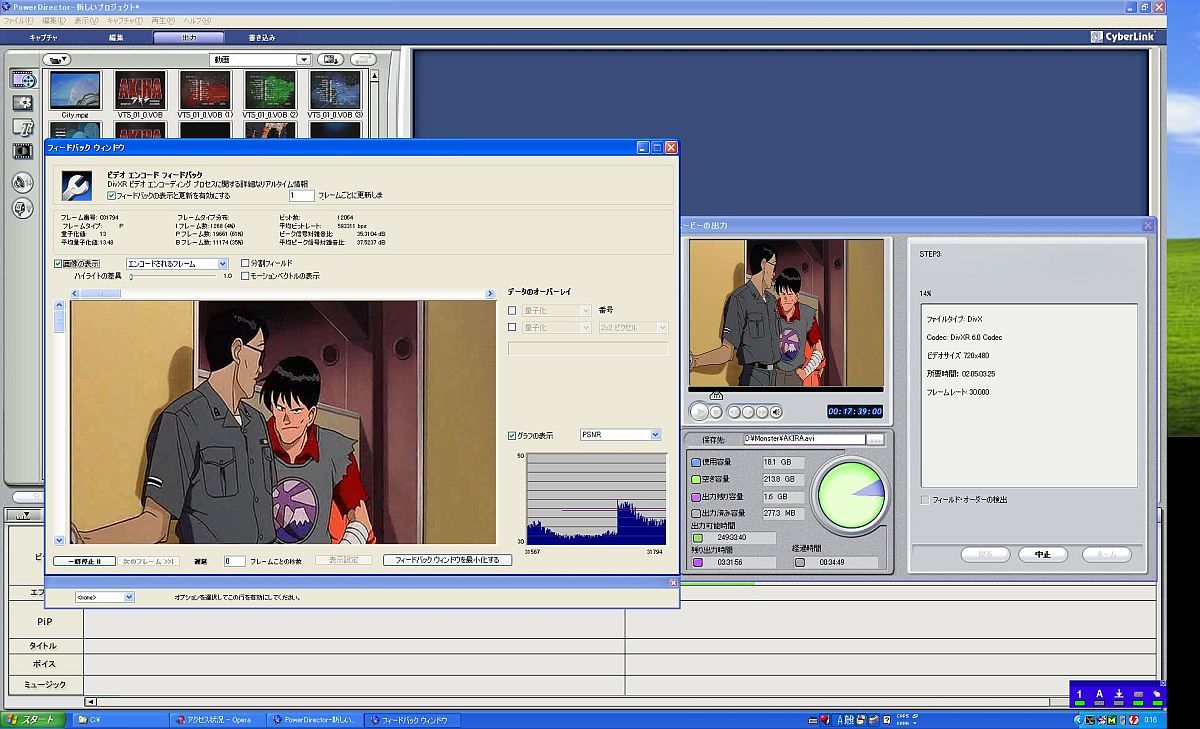Open the 表示 menu

click(x=86, y=20)
